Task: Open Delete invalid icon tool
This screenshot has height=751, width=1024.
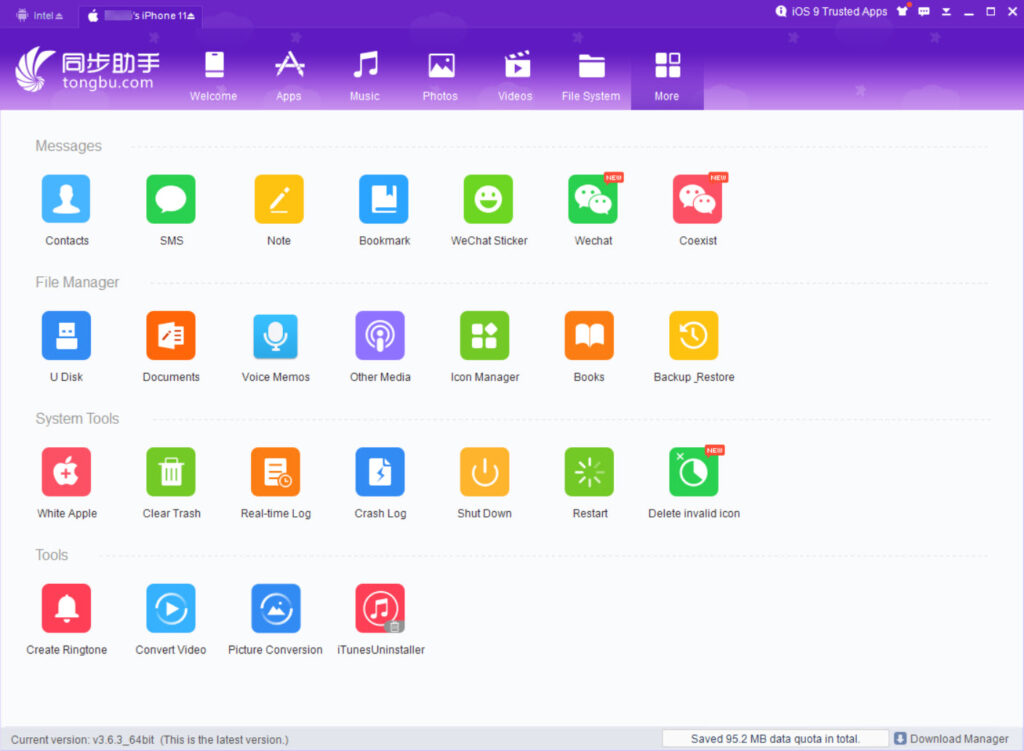Action: coord(694,472)
